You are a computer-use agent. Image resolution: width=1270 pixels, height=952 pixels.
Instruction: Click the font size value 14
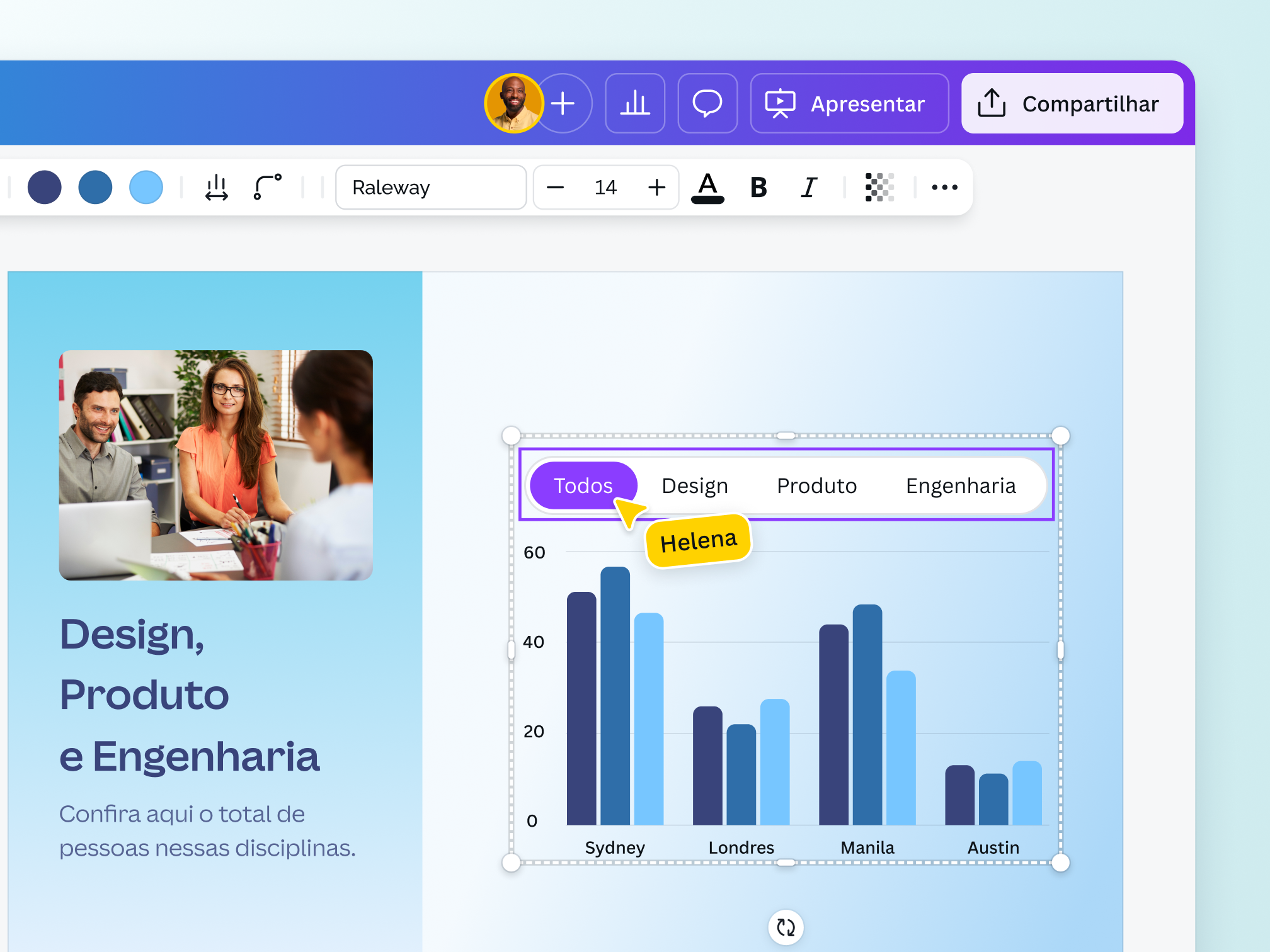(x=605, y=187)
